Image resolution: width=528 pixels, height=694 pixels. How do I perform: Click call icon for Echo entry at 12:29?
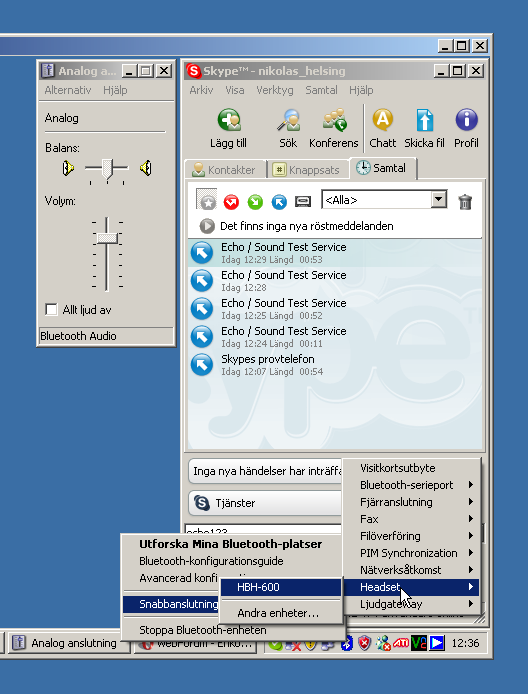(x=202, y=253)
